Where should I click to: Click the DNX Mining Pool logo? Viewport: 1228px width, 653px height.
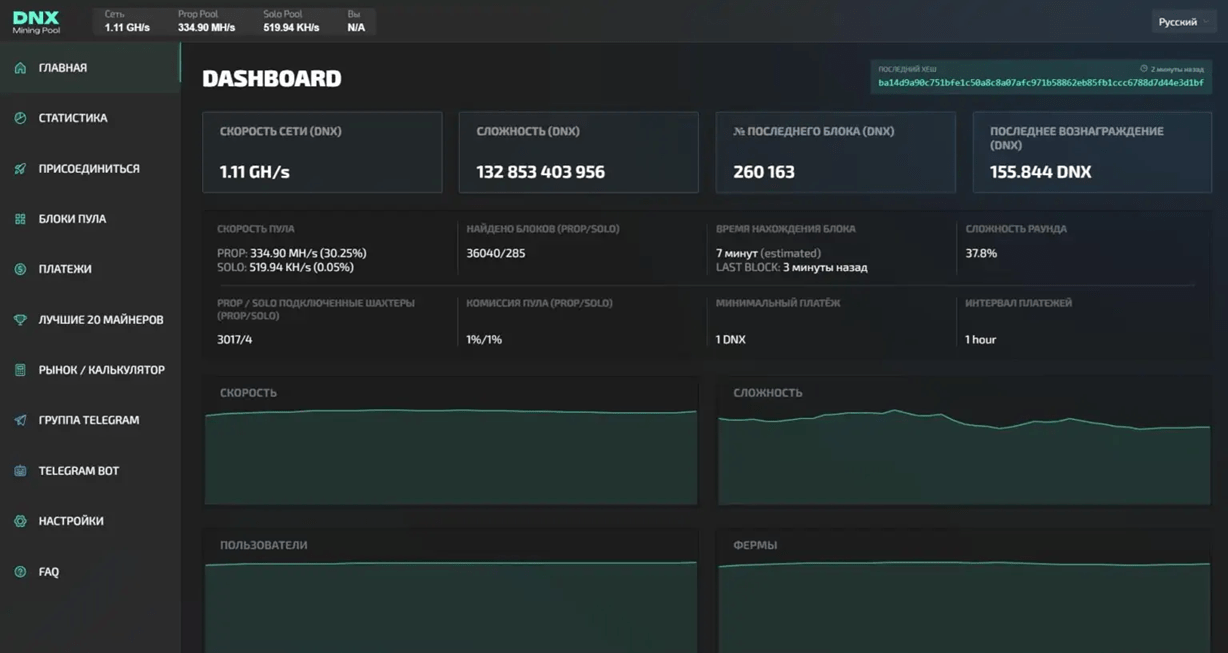click(x=37, y=22)
